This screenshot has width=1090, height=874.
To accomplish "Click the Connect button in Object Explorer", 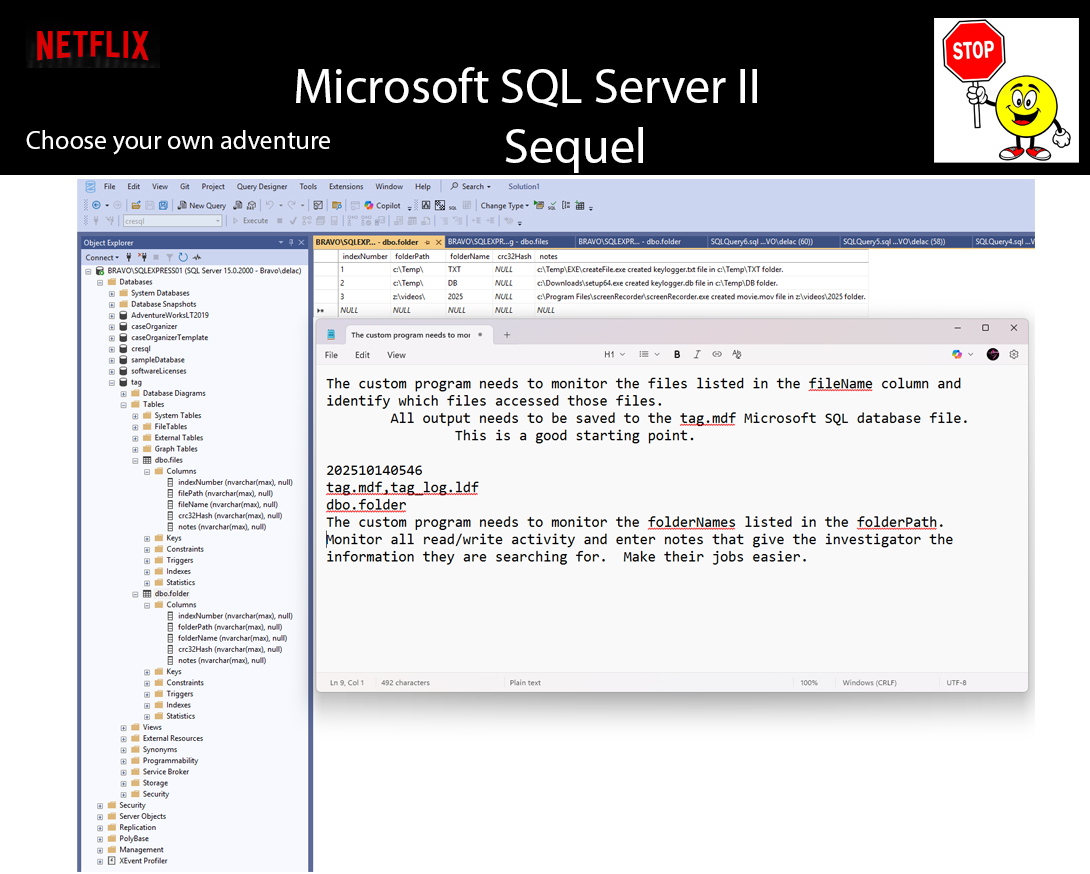I will click(102, 257).
